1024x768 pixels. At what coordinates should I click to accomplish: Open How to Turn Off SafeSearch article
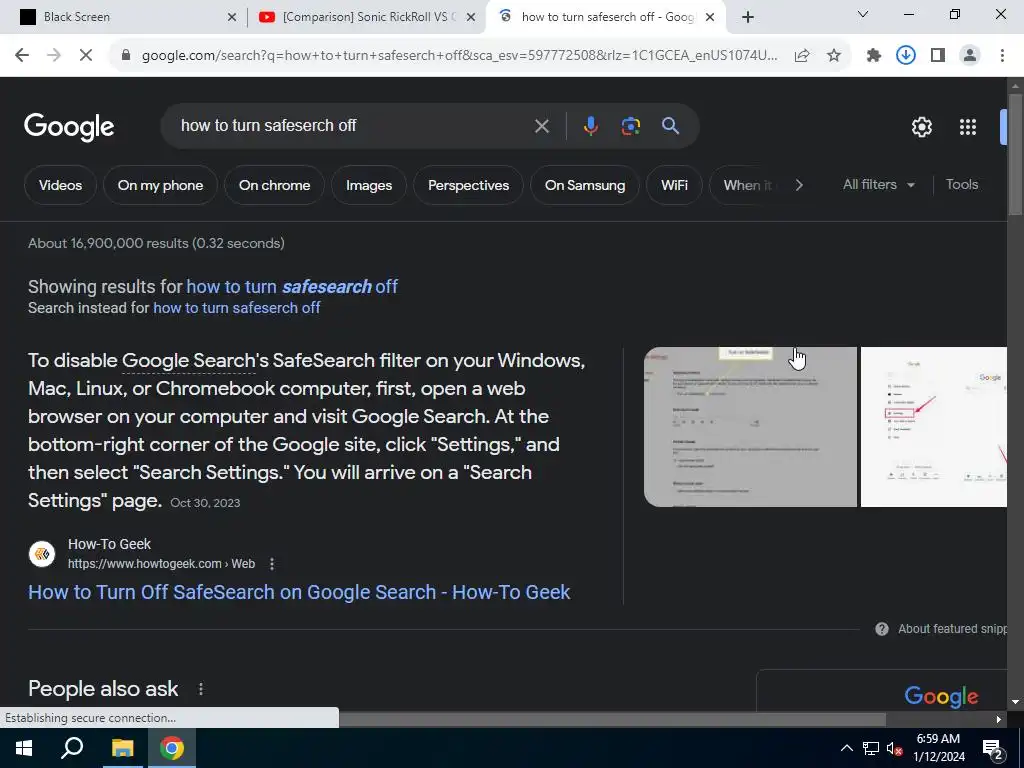[299, 592]
